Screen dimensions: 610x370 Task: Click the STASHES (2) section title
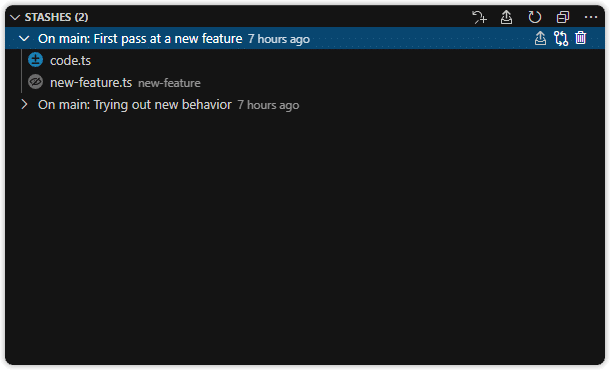[x=56, y=17]
